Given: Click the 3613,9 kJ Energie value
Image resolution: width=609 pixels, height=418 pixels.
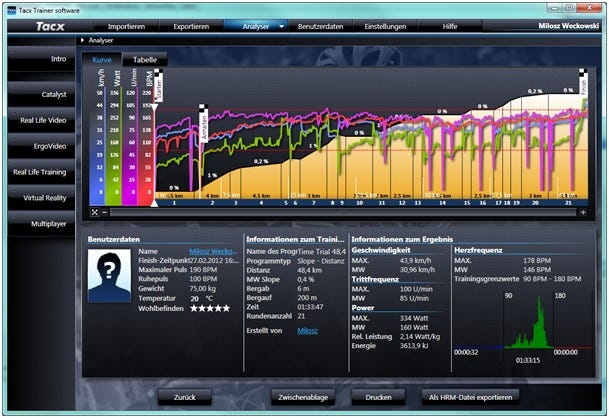Looking at the screenshot, I should coord(414,346).
